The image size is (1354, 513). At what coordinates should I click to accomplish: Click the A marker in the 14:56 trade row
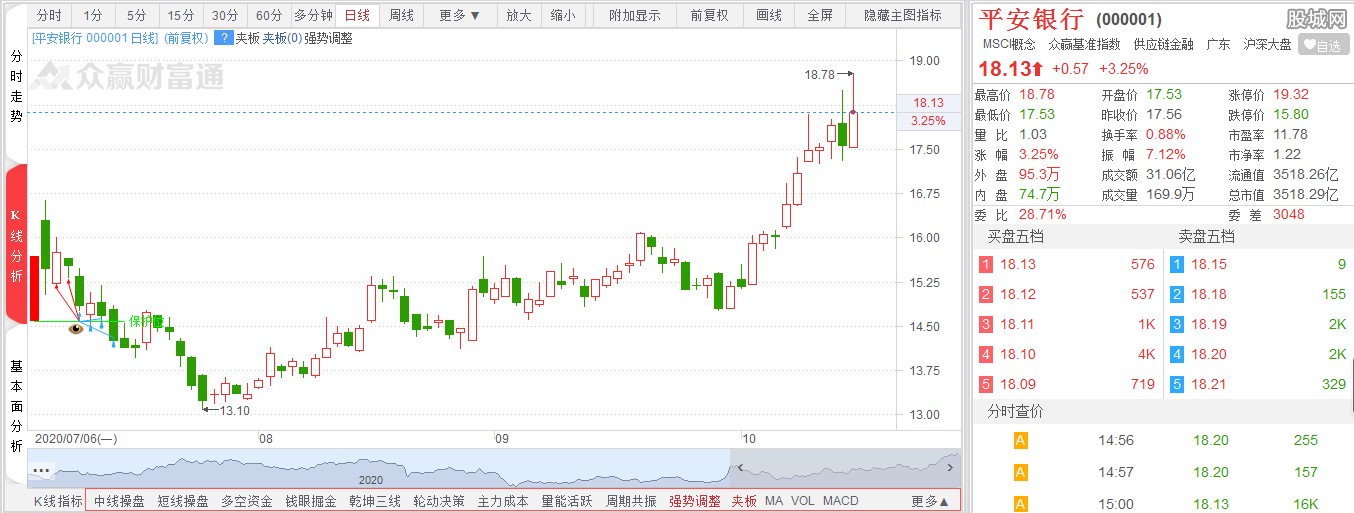point(1020,440)
